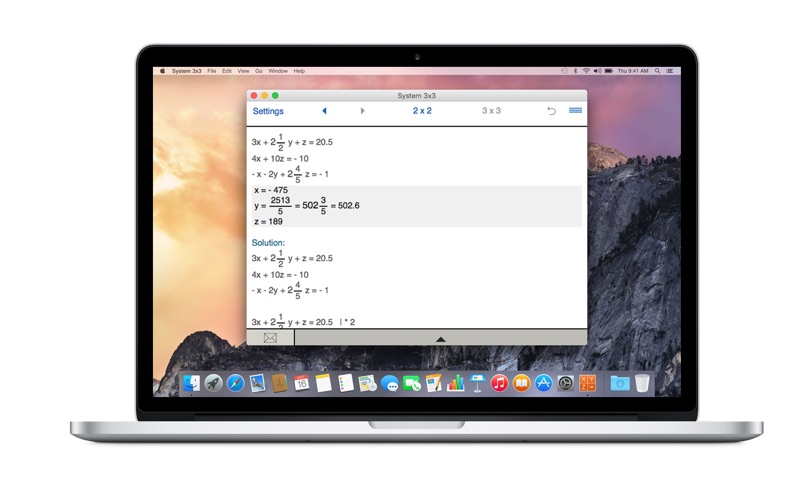Open Notes in the dock
Viewport: 800px width, 500px height.
323,383
